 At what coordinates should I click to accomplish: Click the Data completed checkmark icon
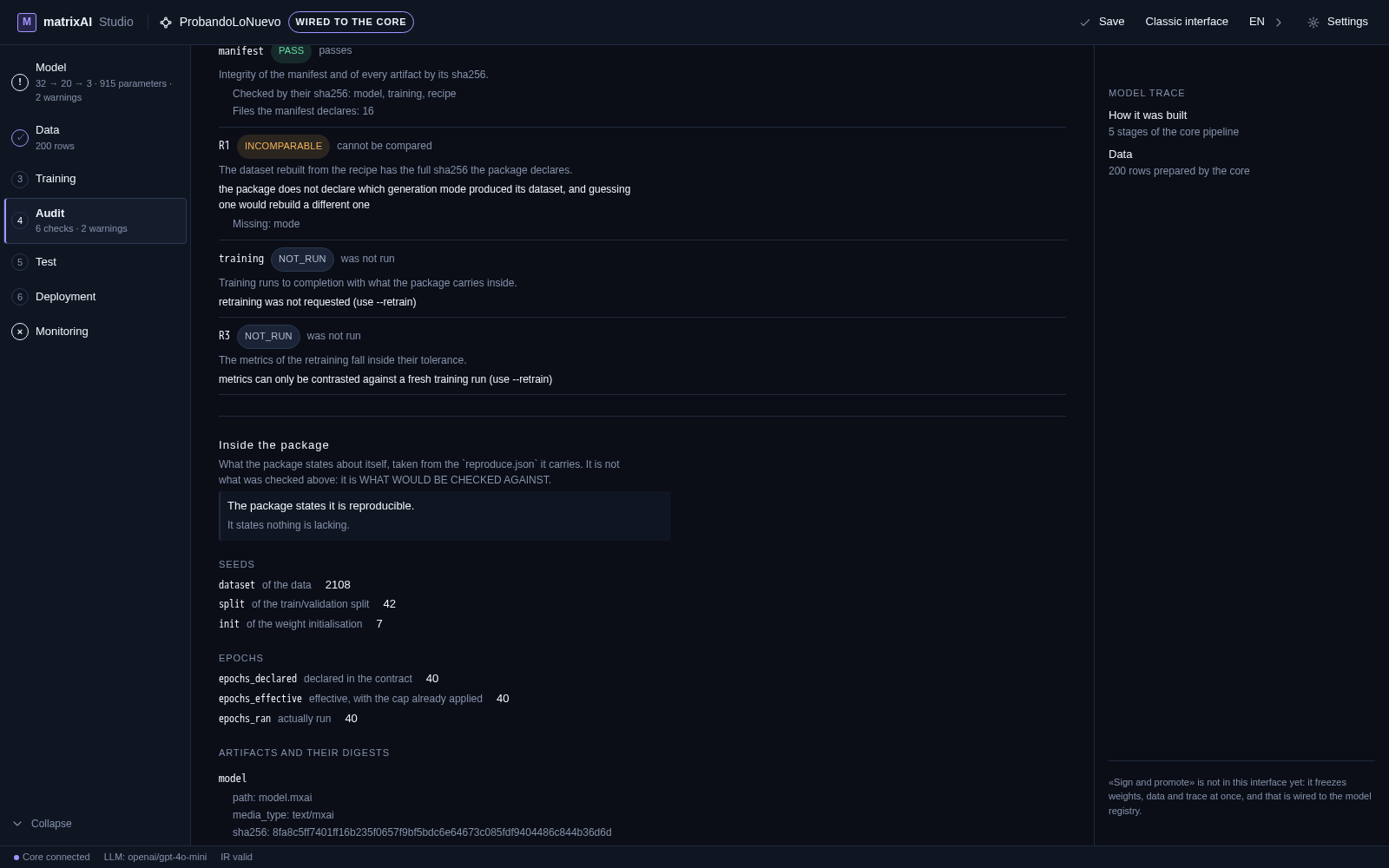click(20, 138)
